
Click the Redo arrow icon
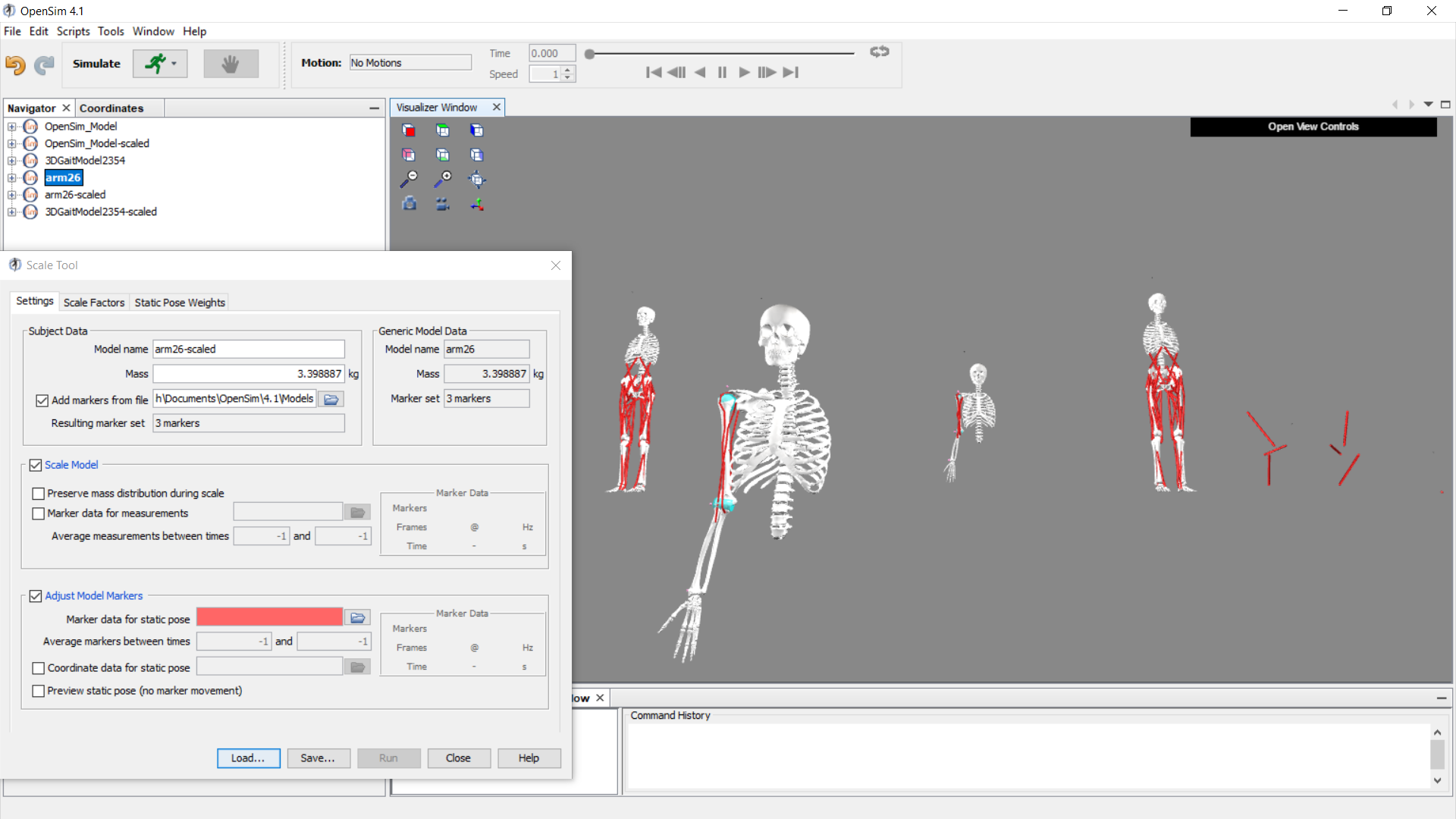tap(45, 64)
